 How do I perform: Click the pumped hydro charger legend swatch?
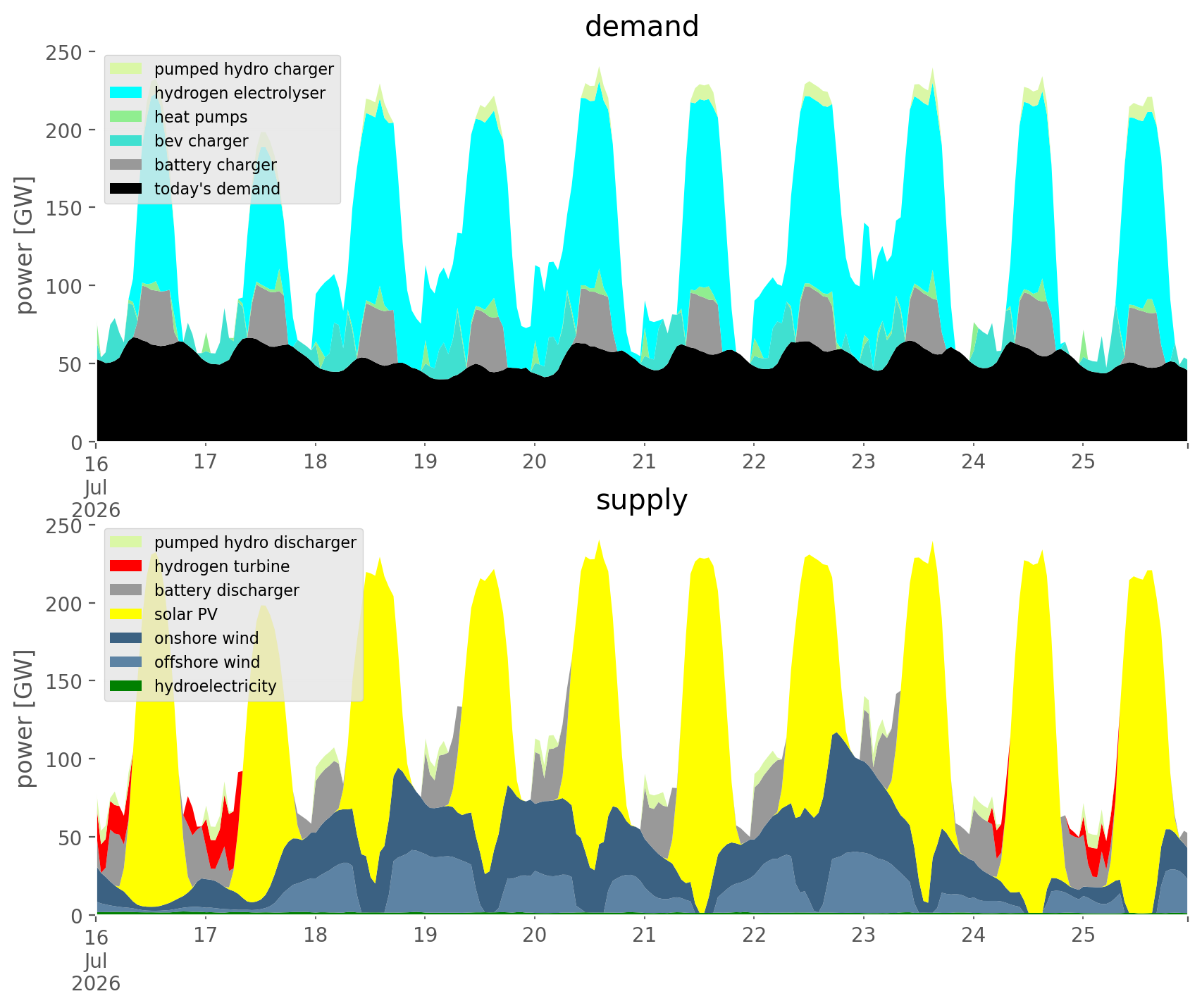point(126,69)
